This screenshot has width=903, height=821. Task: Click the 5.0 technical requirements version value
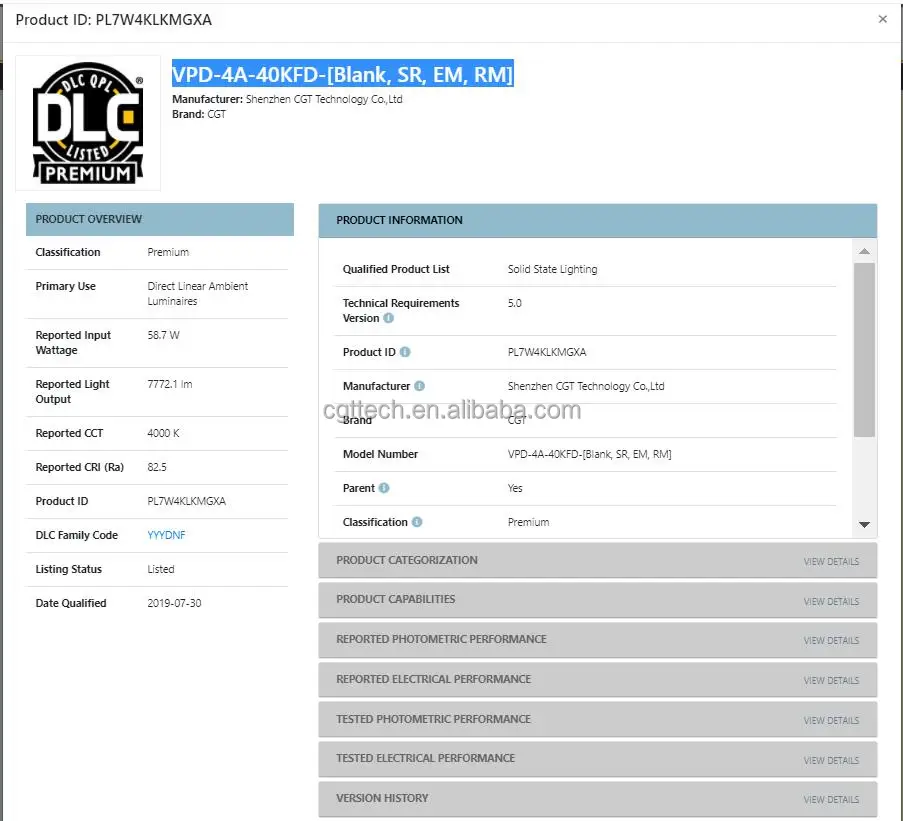click(x=514, y=303)
